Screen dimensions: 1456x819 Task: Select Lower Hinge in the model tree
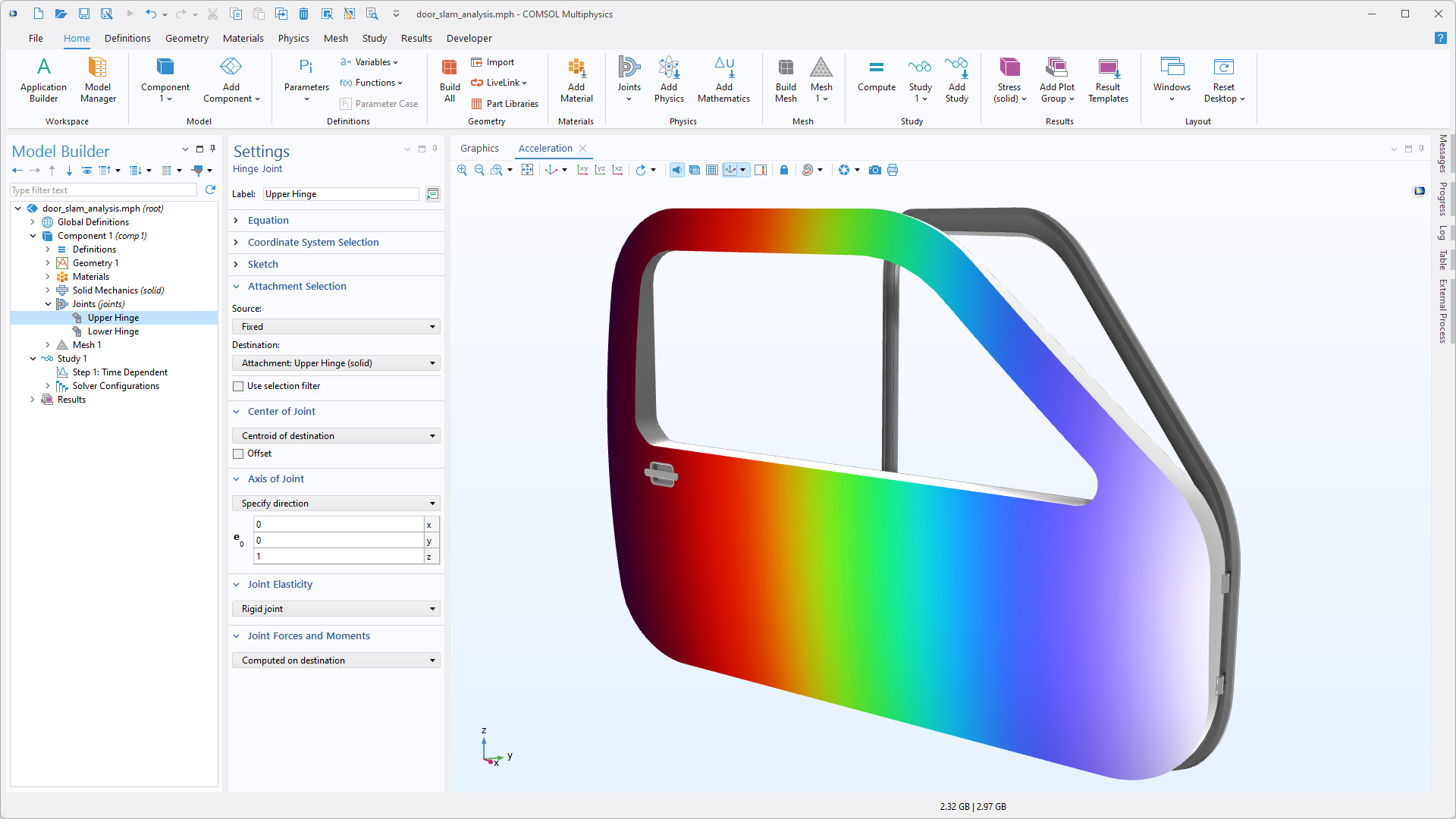tap(113, 331)
